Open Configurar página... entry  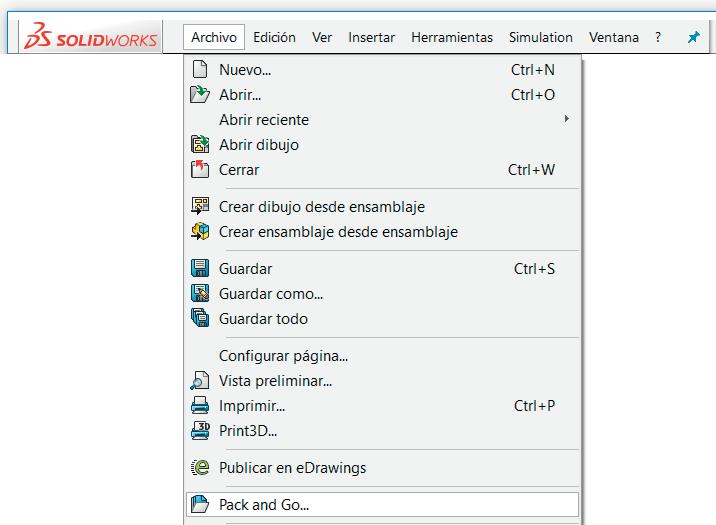[383, 356]
